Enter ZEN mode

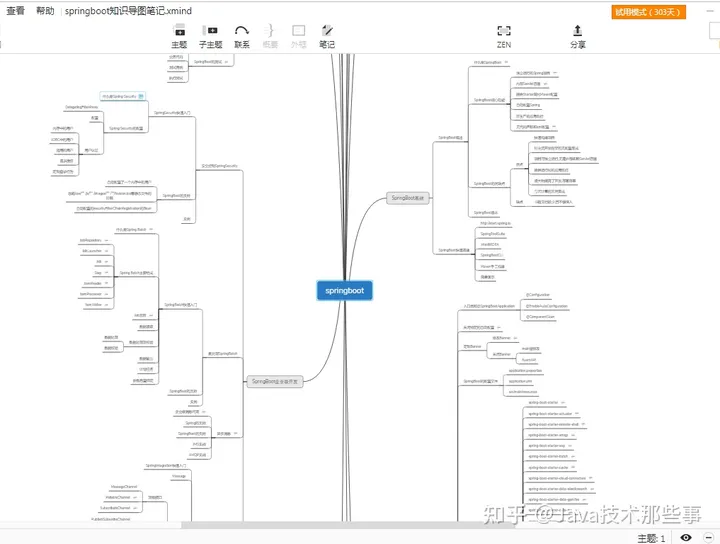pyautogui.click(x=504, y=36)
